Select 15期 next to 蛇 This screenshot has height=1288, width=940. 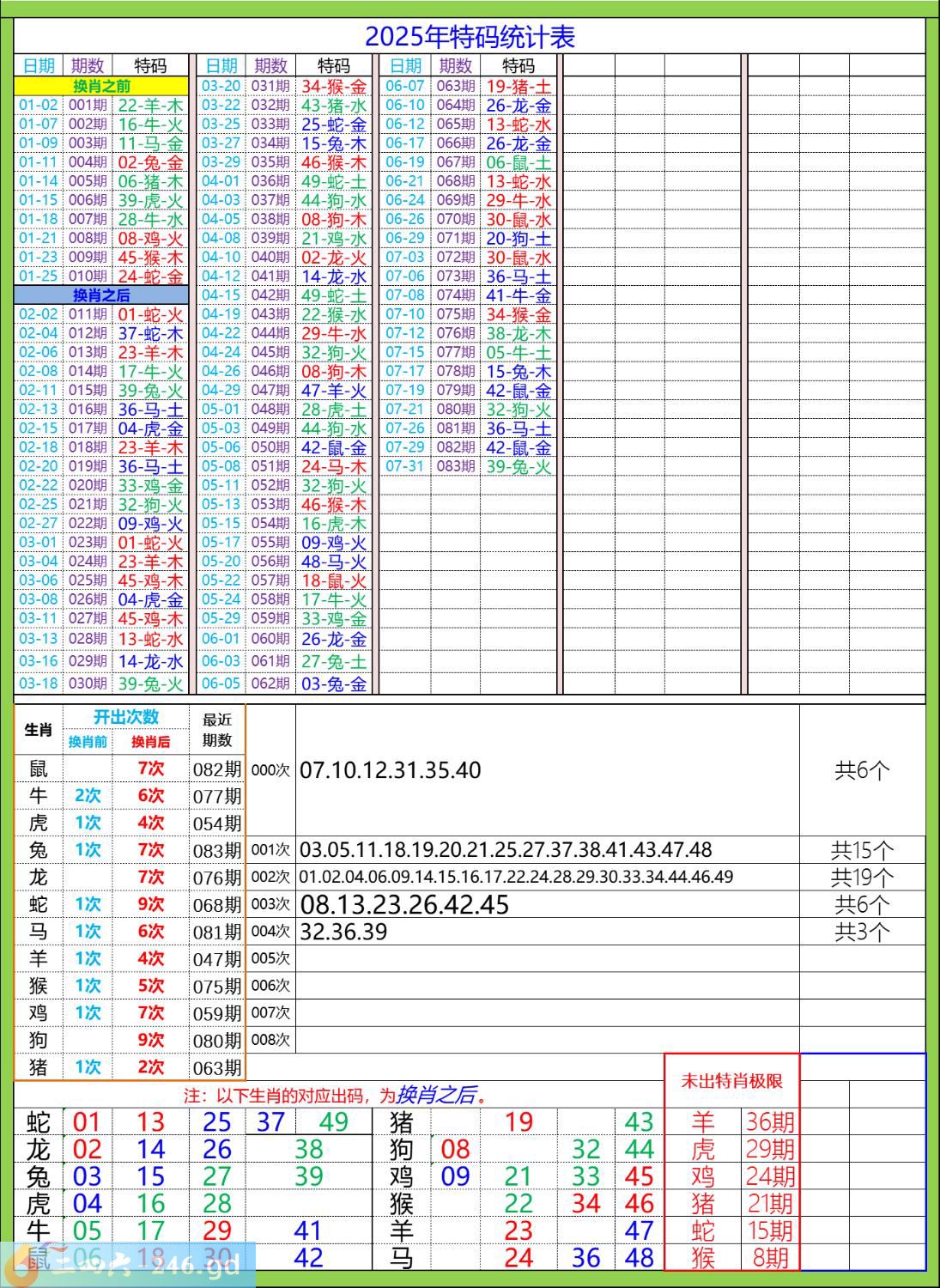tap(770, 1230)
